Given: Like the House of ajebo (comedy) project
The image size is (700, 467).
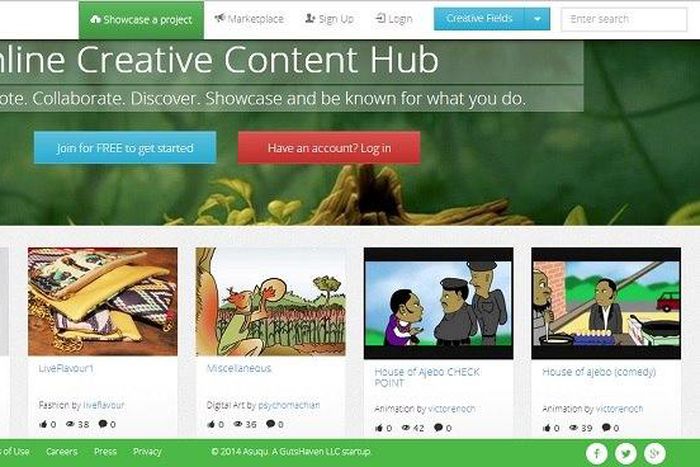Looking at the screenshot, I should 546,427.
